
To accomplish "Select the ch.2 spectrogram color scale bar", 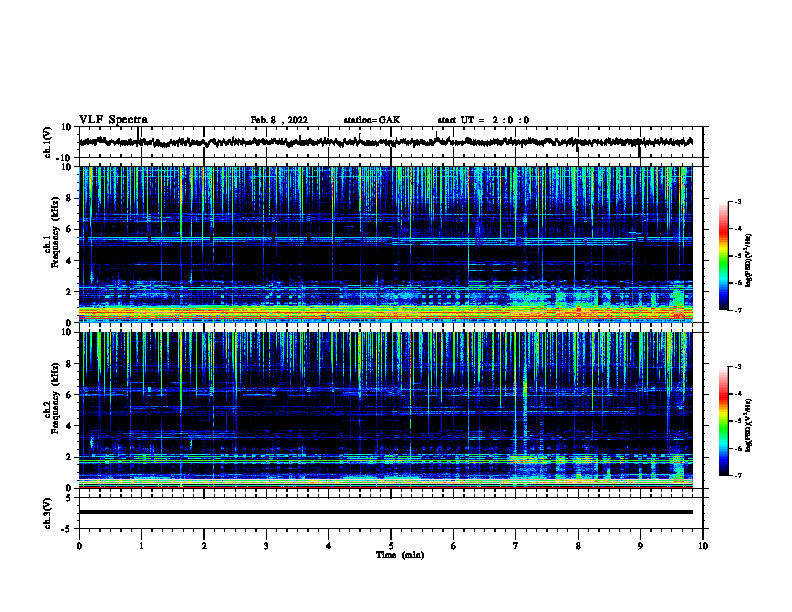I will [723, 421].
